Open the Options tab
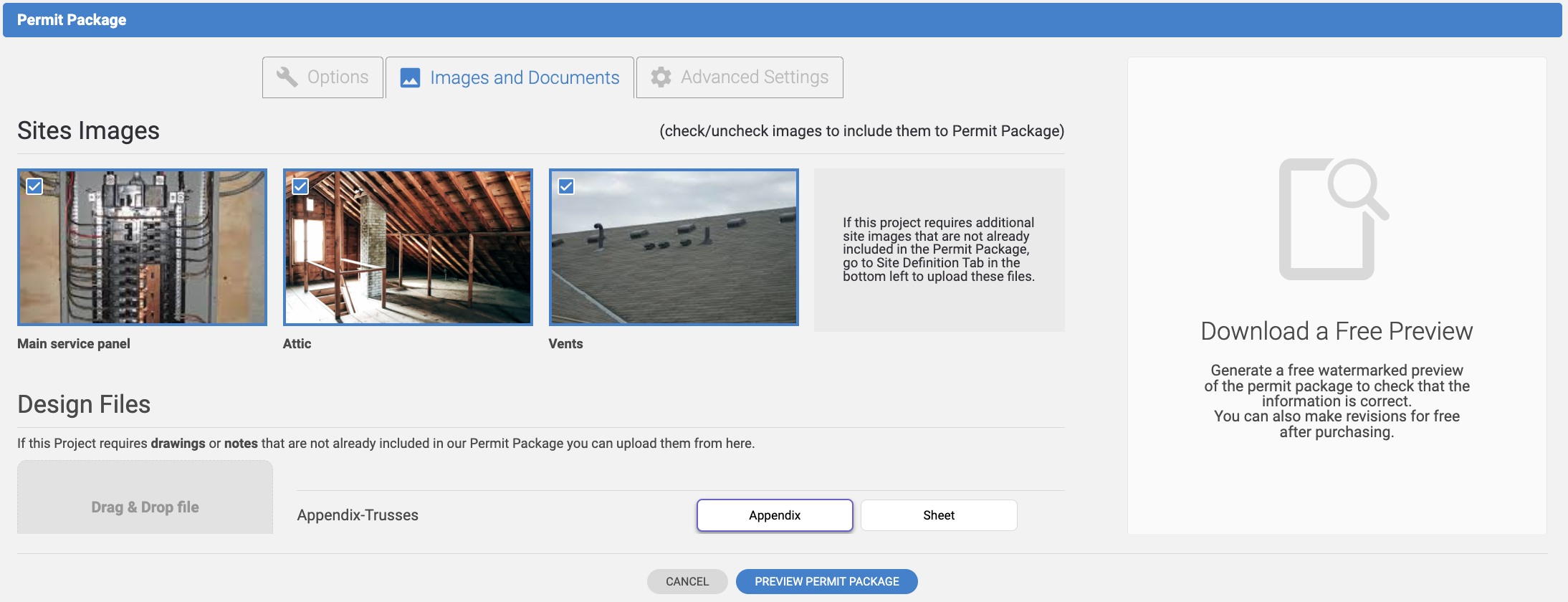 click(322, 77)
